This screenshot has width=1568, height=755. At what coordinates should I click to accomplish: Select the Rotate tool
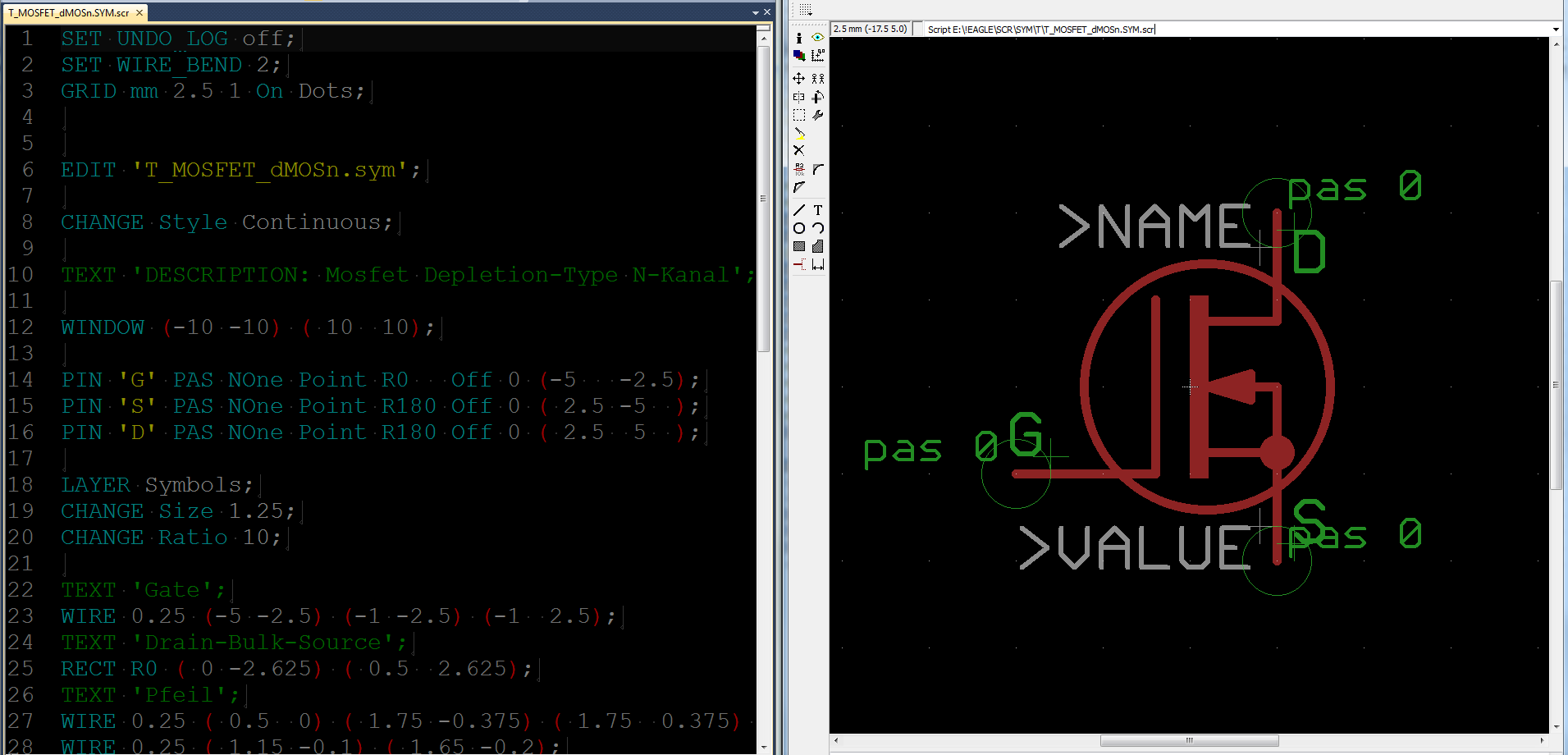tap(818, 97)
